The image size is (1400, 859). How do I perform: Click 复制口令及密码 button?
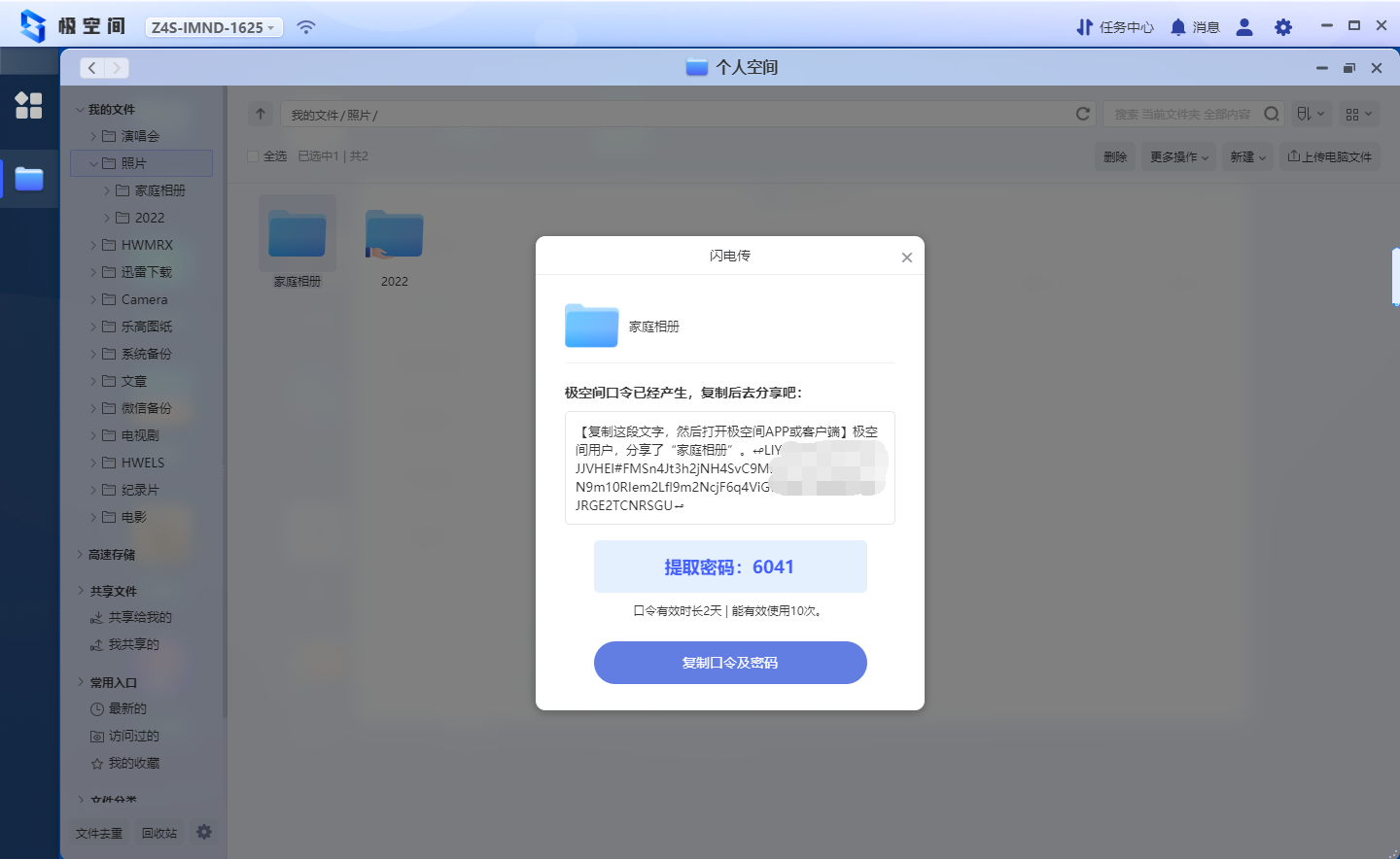730,663
